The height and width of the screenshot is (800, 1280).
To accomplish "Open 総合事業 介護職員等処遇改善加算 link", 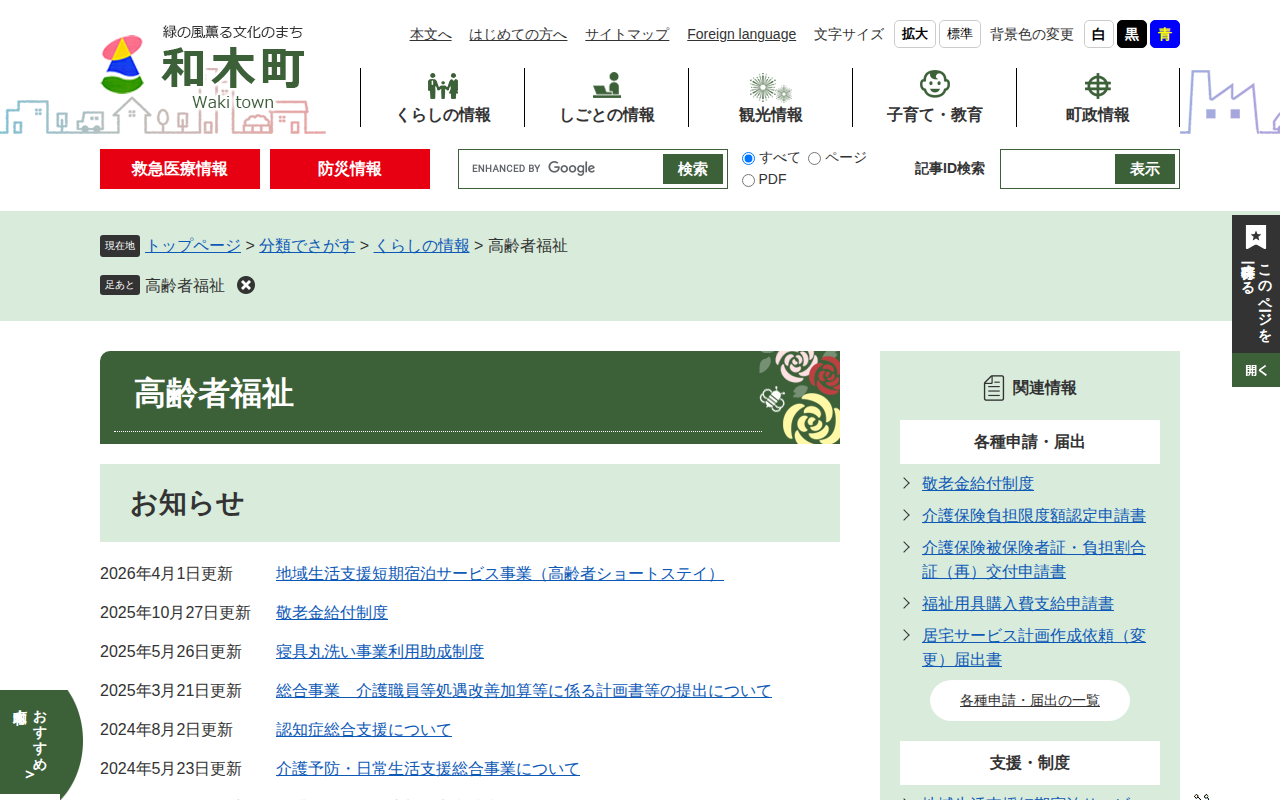I will (524, 690).
